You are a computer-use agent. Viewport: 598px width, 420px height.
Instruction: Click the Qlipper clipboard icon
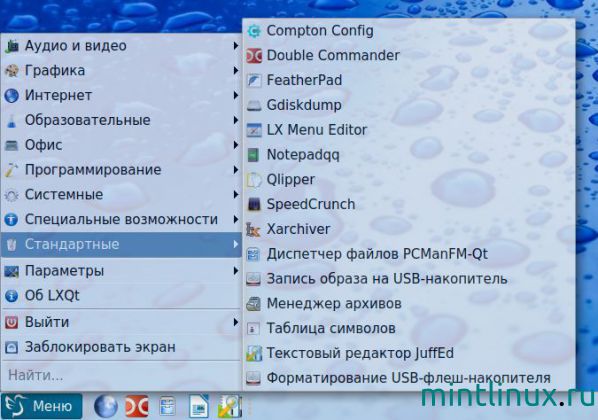point(254,180)
